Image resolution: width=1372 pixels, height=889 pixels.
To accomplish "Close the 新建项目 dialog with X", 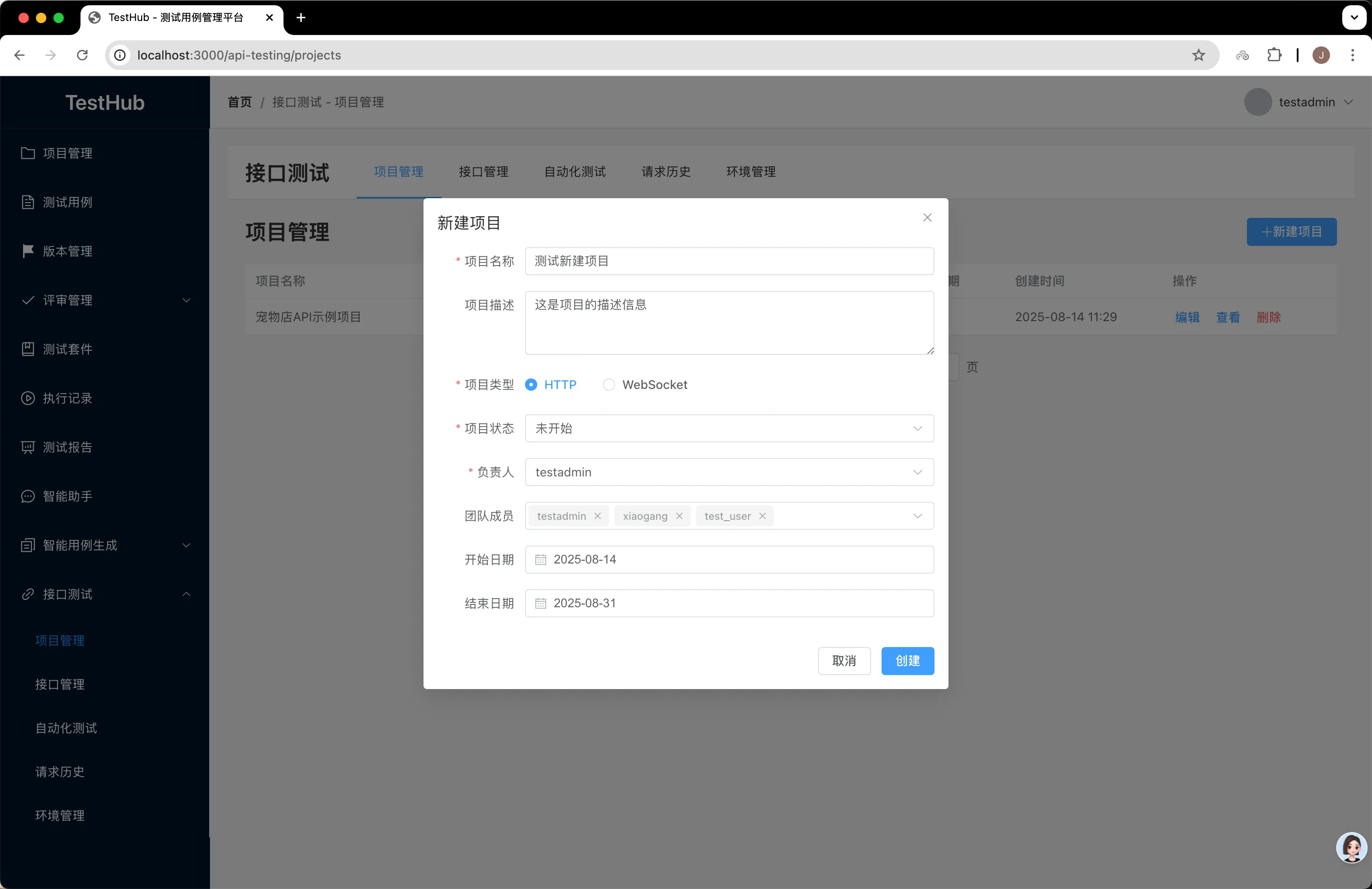I will coord(927,217).
